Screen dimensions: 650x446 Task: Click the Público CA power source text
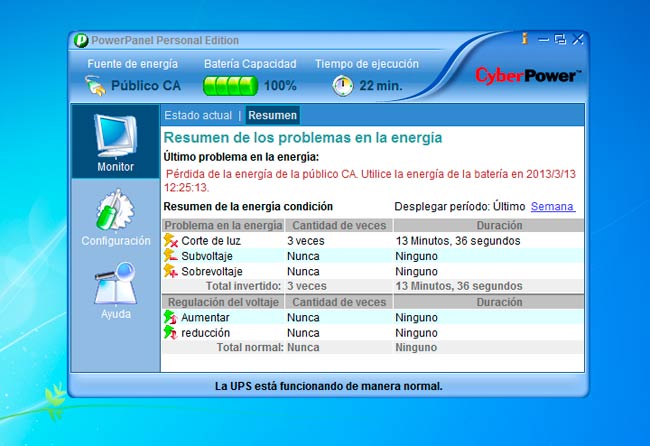(x=146, y=86)
